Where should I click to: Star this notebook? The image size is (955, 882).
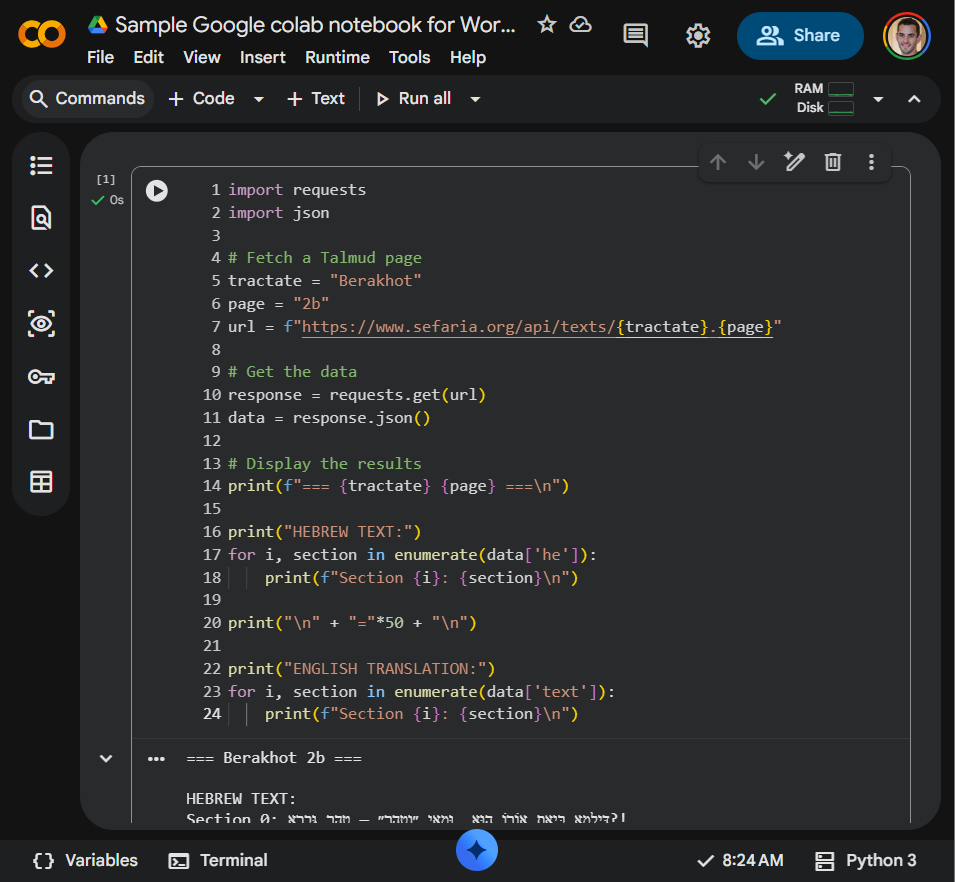click(x=546, y=24)
